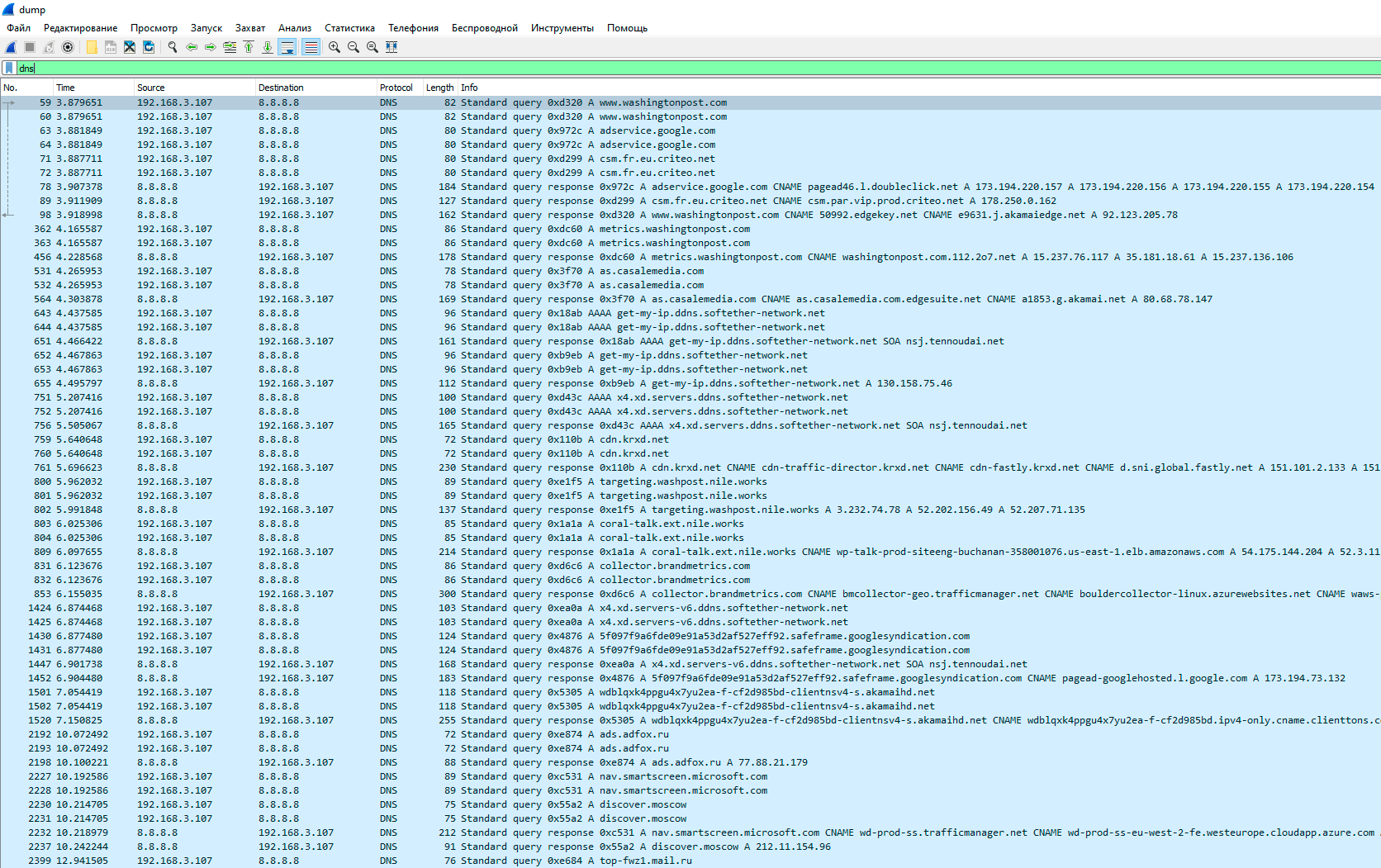Toggle packet list colorization
This screenshot has width=1381, height=868.
[x=311, y=47]
